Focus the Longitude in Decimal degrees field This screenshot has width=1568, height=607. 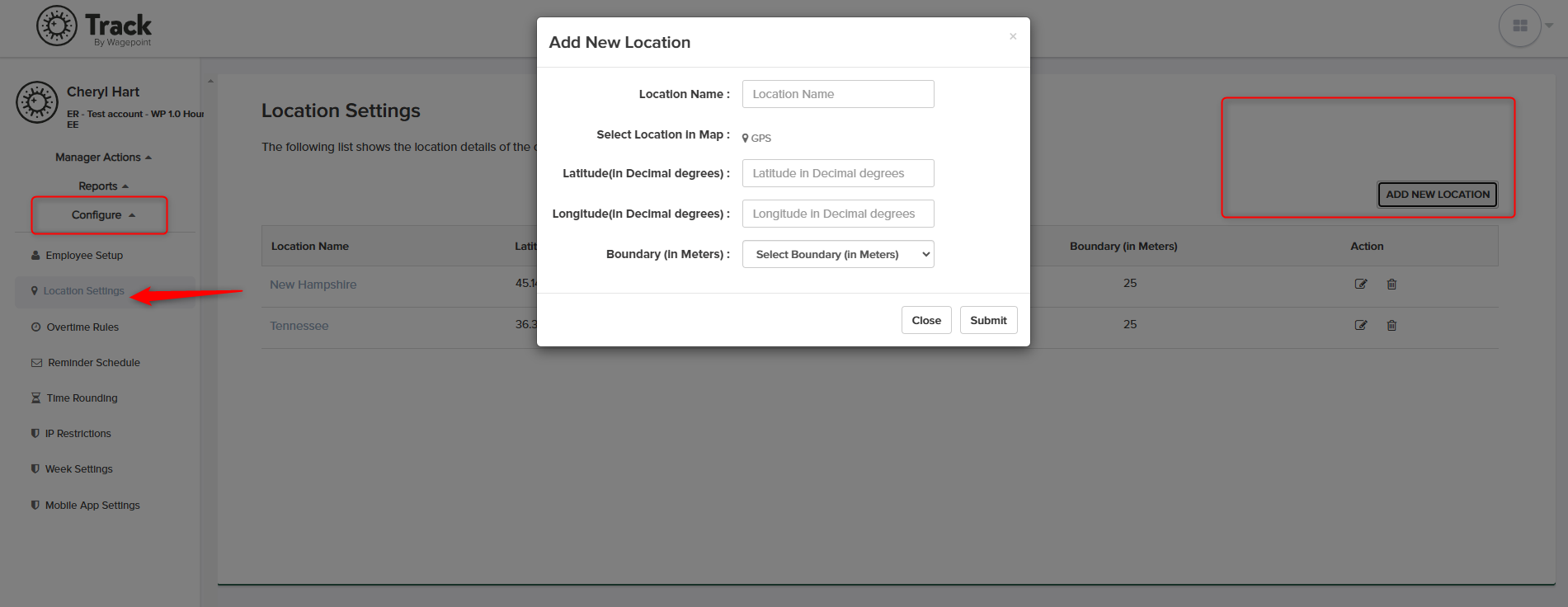coord(838,214)
